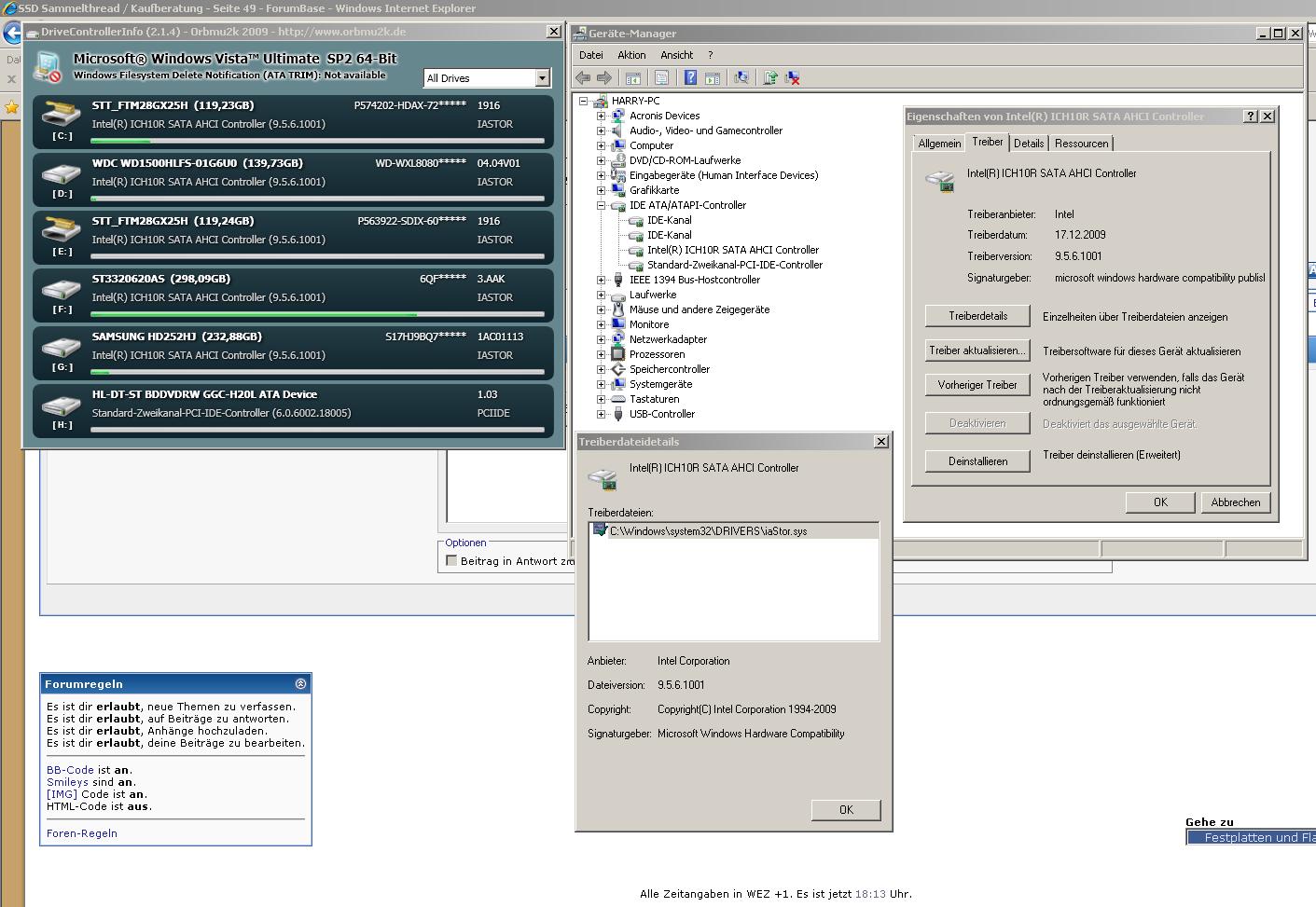Open the All Drives dropdown in DriveControllerInfo

coord(543,78)
